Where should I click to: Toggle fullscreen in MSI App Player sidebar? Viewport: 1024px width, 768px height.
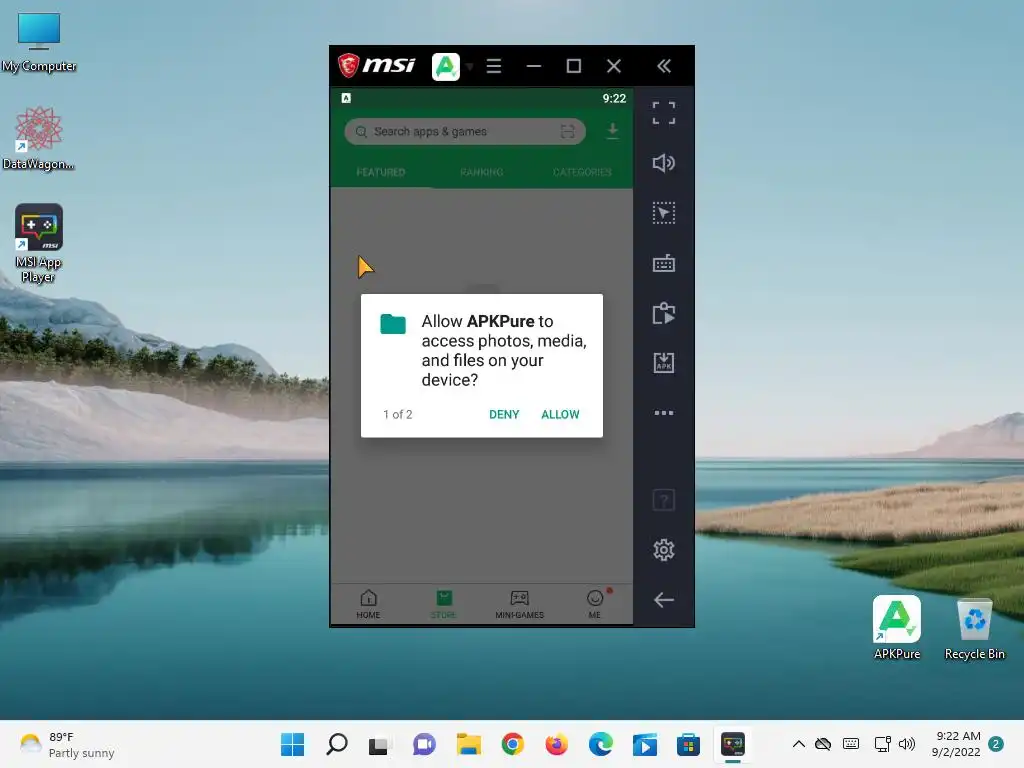(x=664, y=113)
